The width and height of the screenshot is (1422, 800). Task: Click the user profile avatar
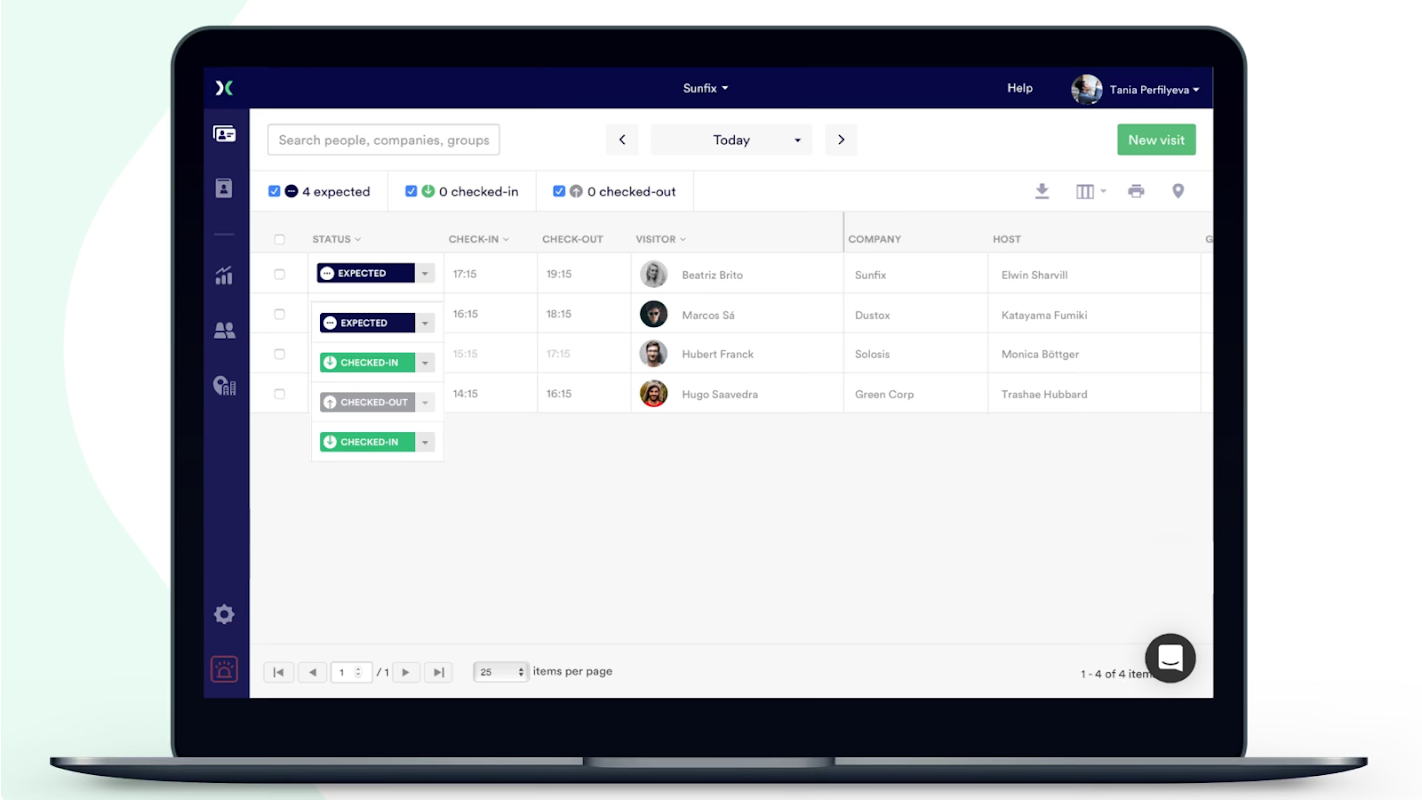[x=1087, y=90]
